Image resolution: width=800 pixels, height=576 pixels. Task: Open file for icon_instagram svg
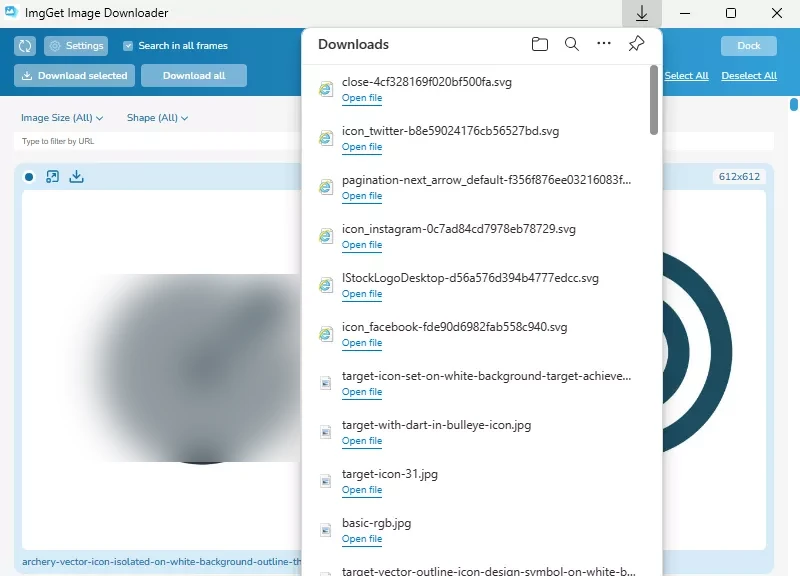(x=362, y=245)
